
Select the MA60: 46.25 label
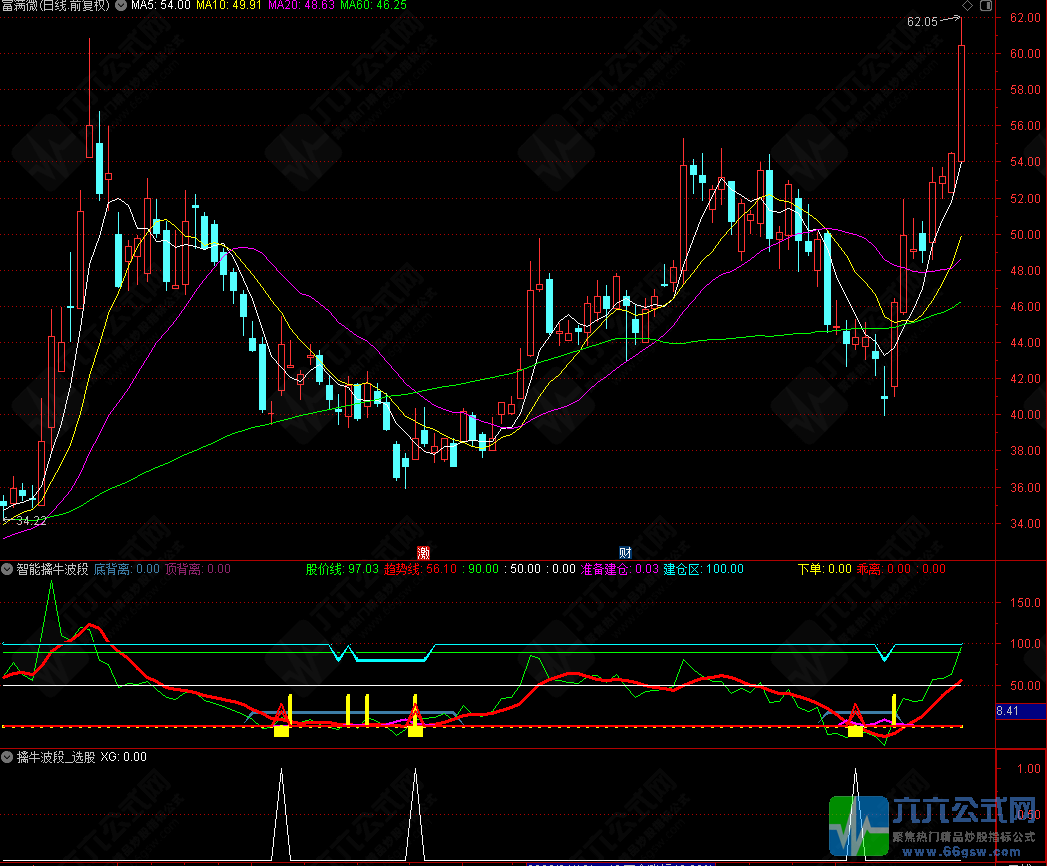(373, 5)
